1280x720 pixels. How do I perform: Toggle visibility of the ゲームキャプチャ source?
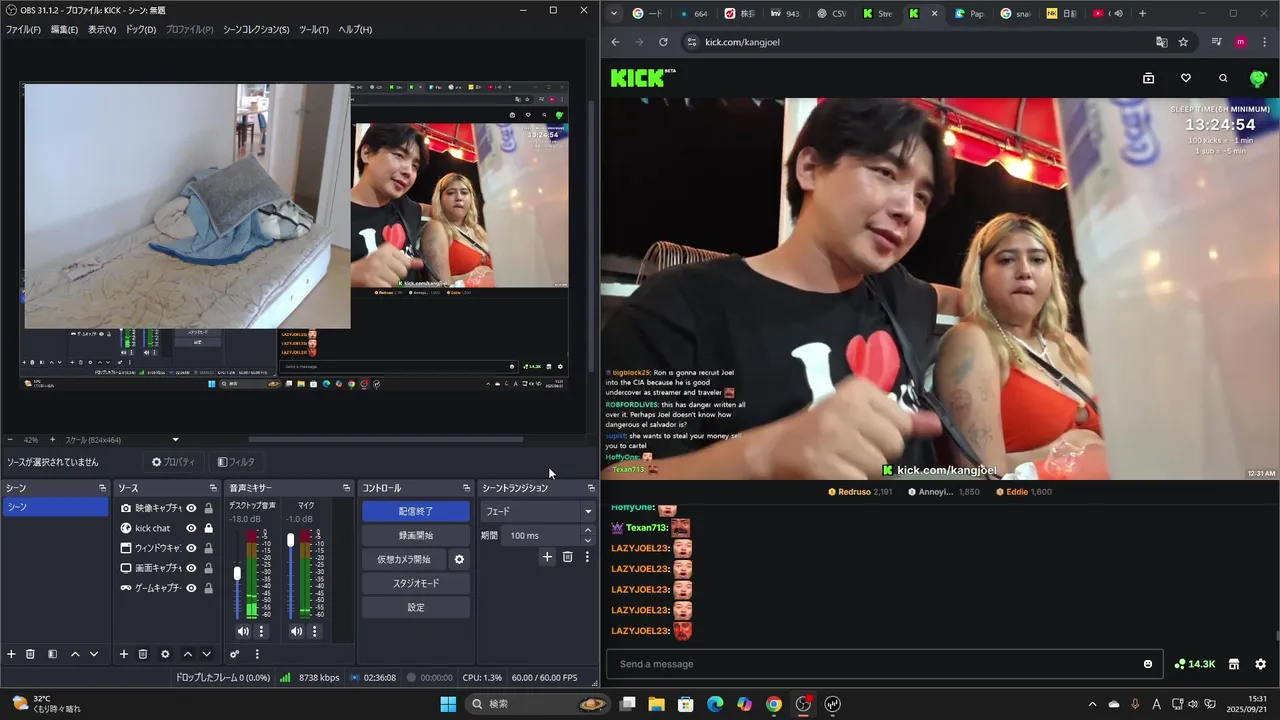pyautogui.click(x=191, y=588)
